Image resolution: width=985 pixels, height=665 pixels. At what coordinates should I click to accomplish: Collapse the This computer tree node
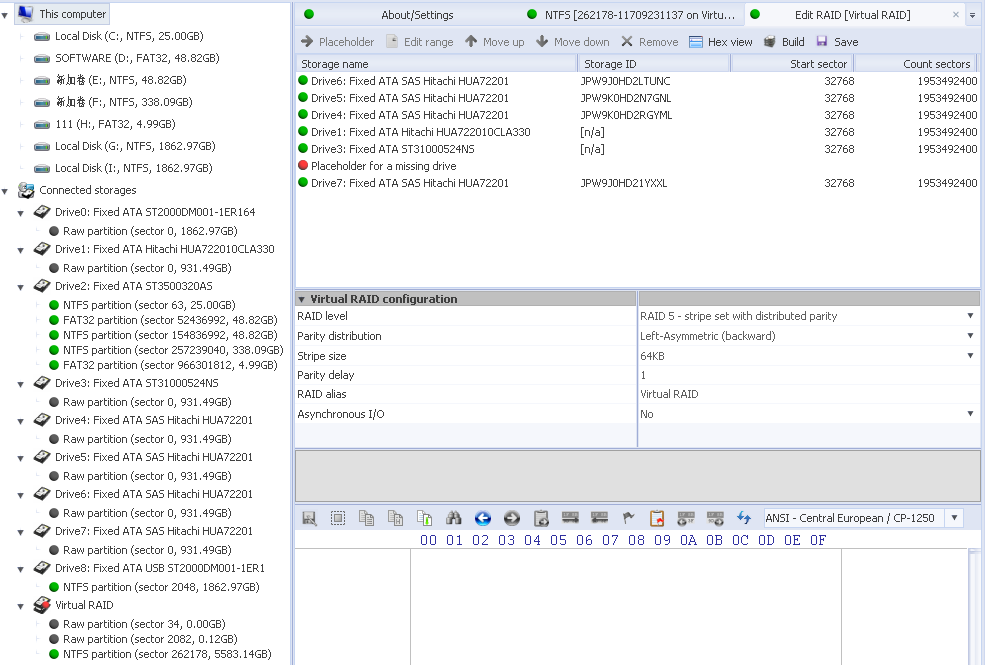5,14
